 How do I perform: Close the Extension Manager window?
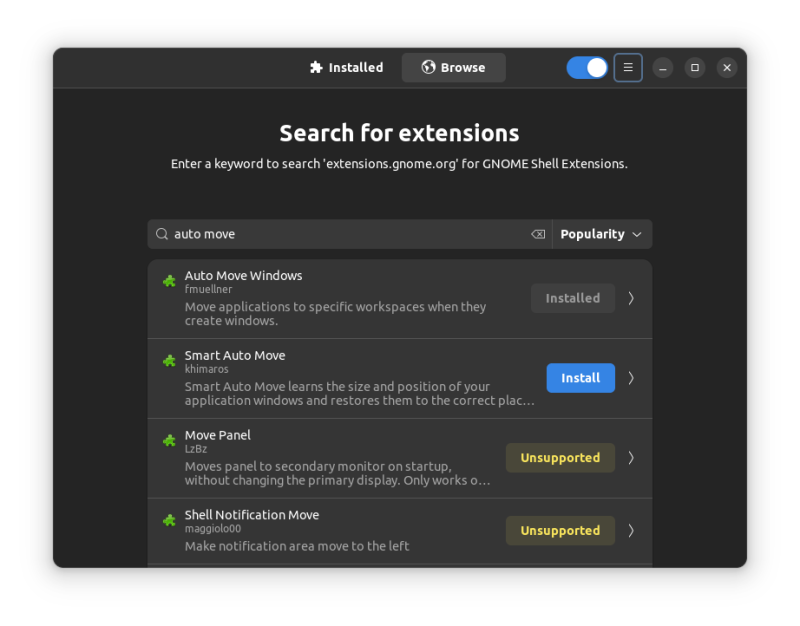click(727, 67)
